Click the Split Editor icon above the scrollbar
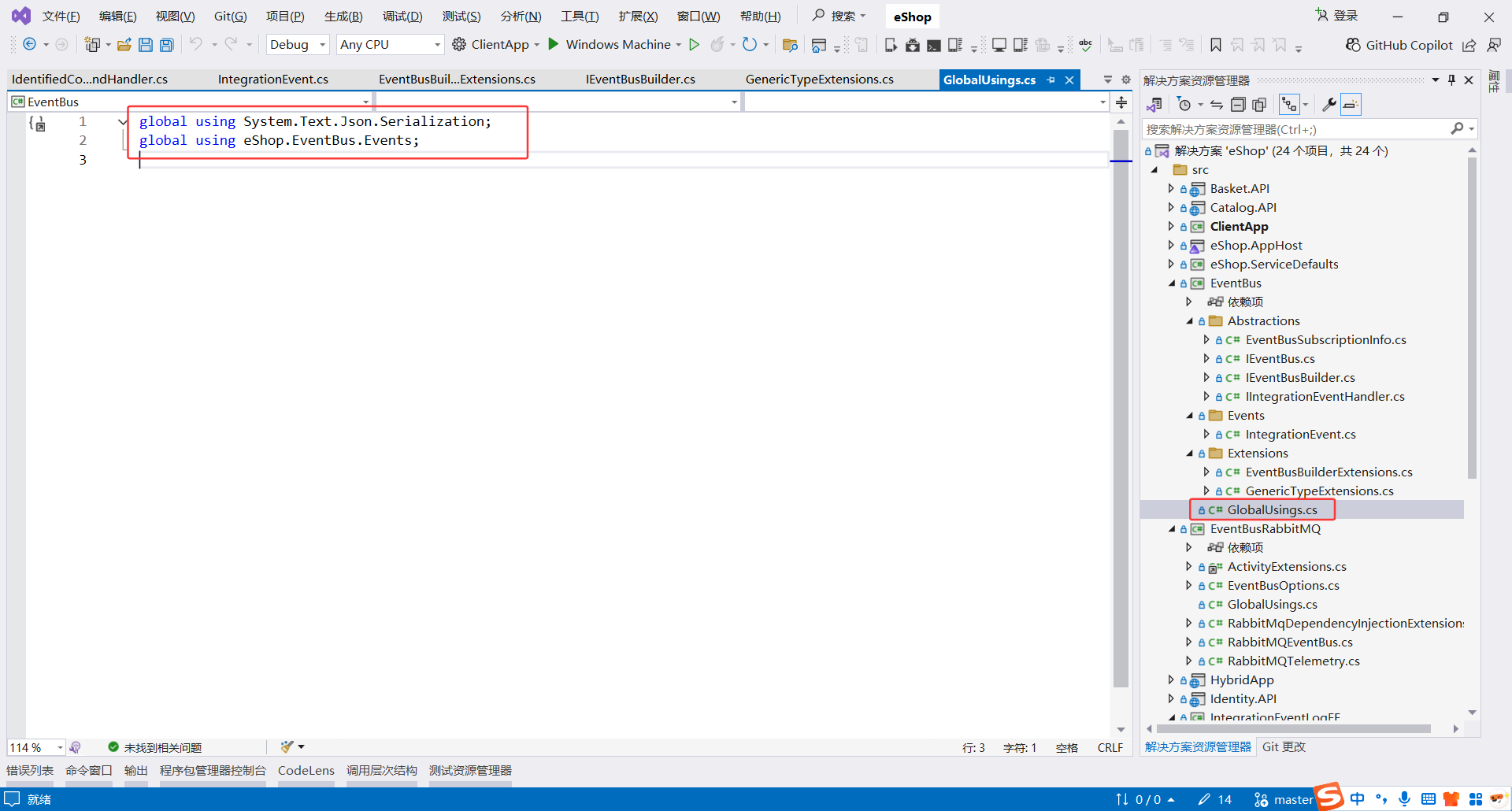Viewport: 1512px width, 811px height. click(x=1121, y=102)
